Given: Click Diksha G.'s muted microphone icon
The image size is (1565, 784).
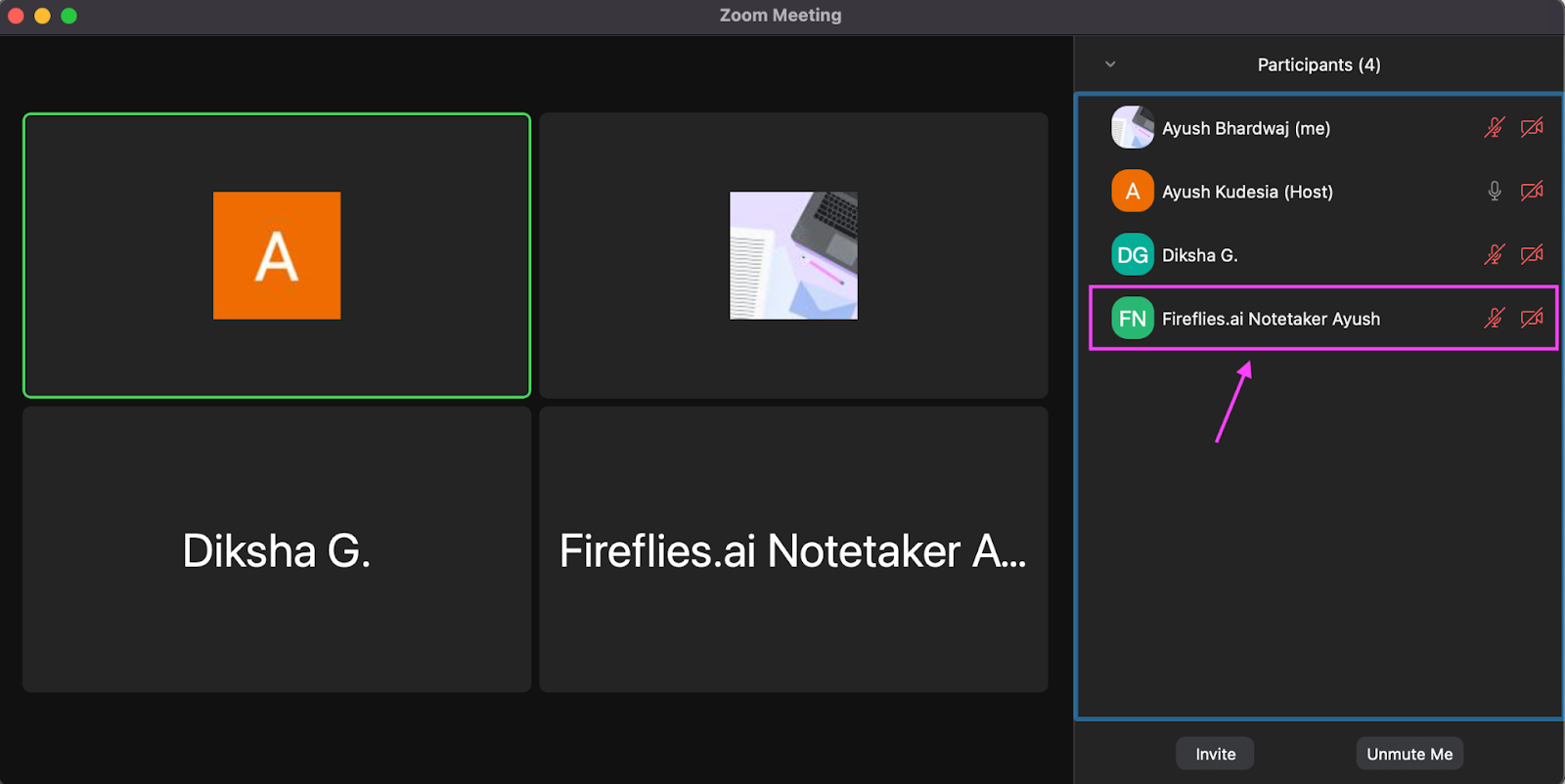Looking at the screenshot, I should pos(1494,255).
